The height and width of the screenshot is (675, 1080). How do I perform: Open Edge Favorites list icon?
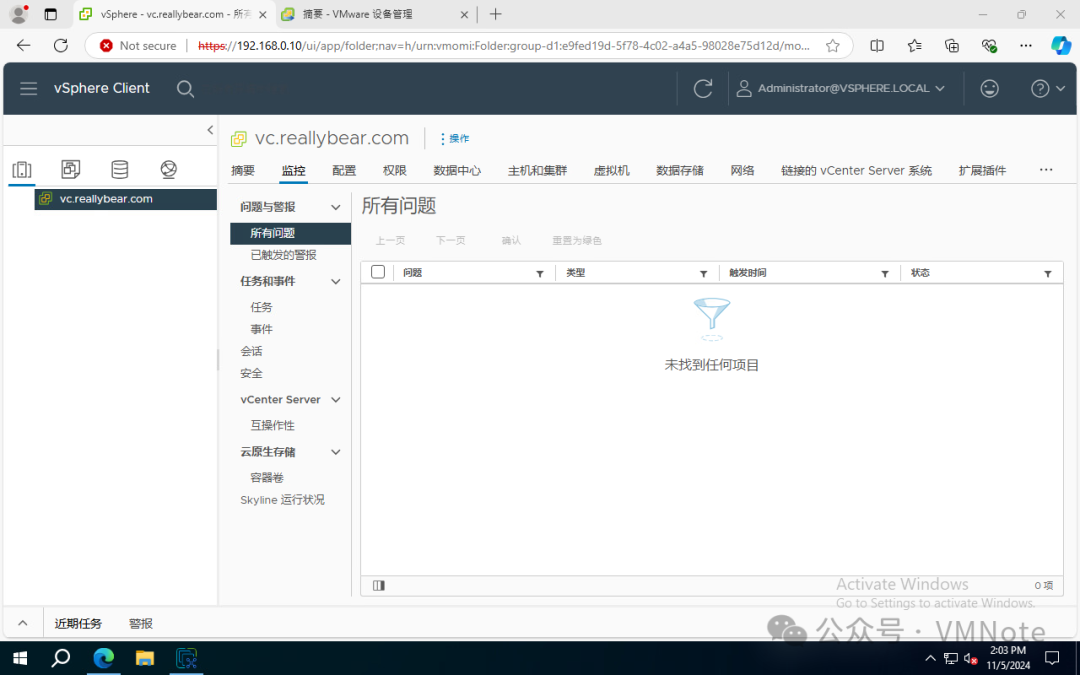pos(914,45)
